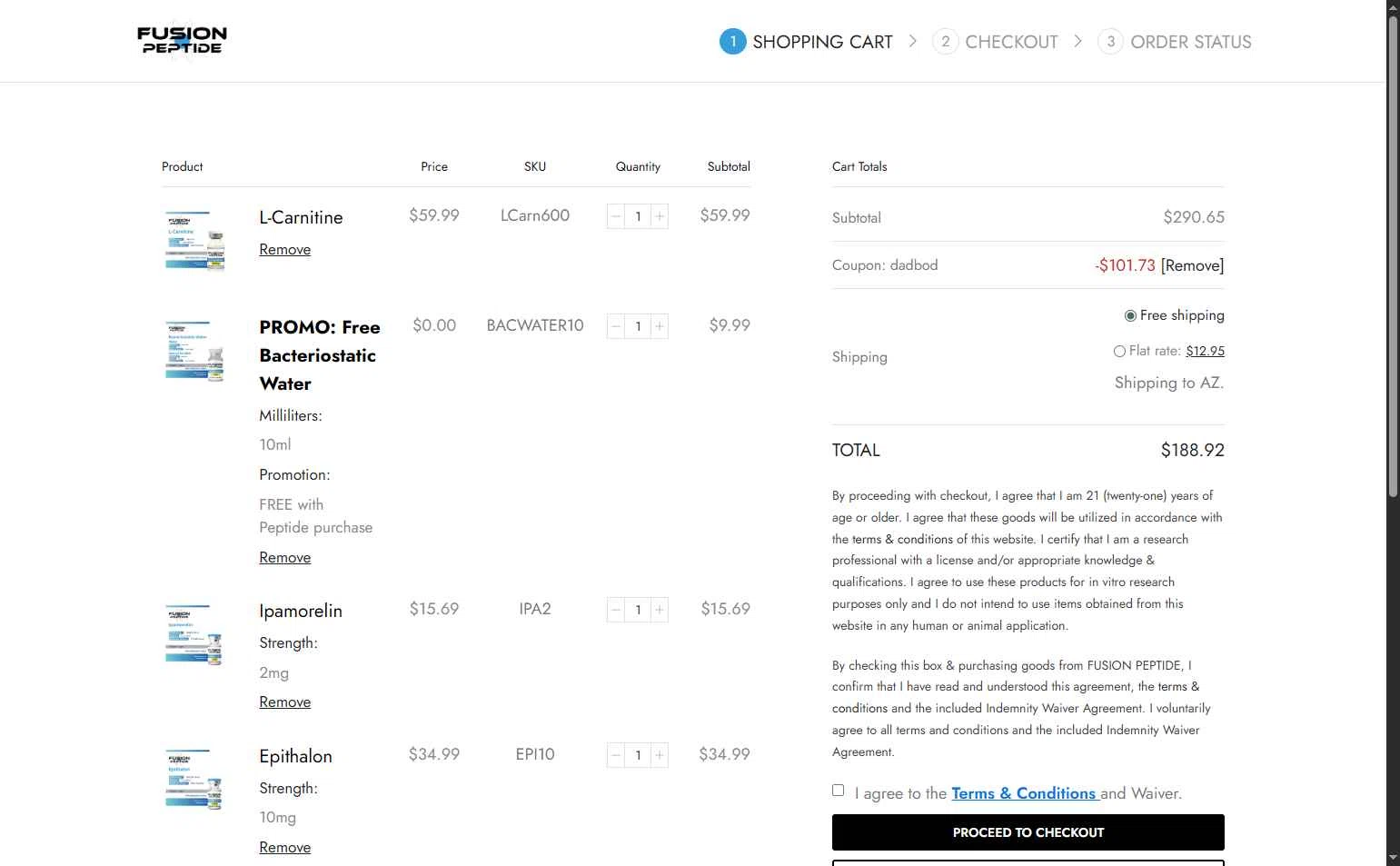Click the IPA2 SKU value
The image size is (1400, 866).
[x=535, y=609]
